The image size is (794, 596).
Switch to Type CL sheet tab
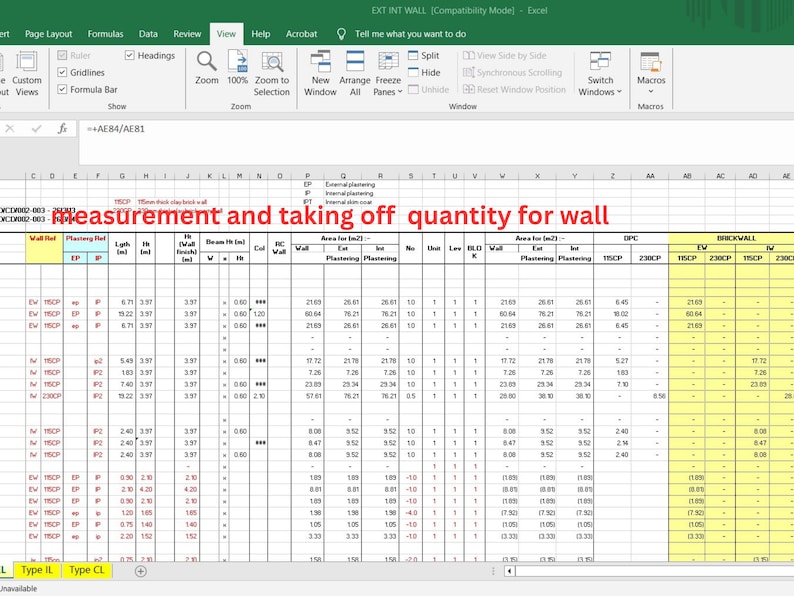click(x=87, y=570)
